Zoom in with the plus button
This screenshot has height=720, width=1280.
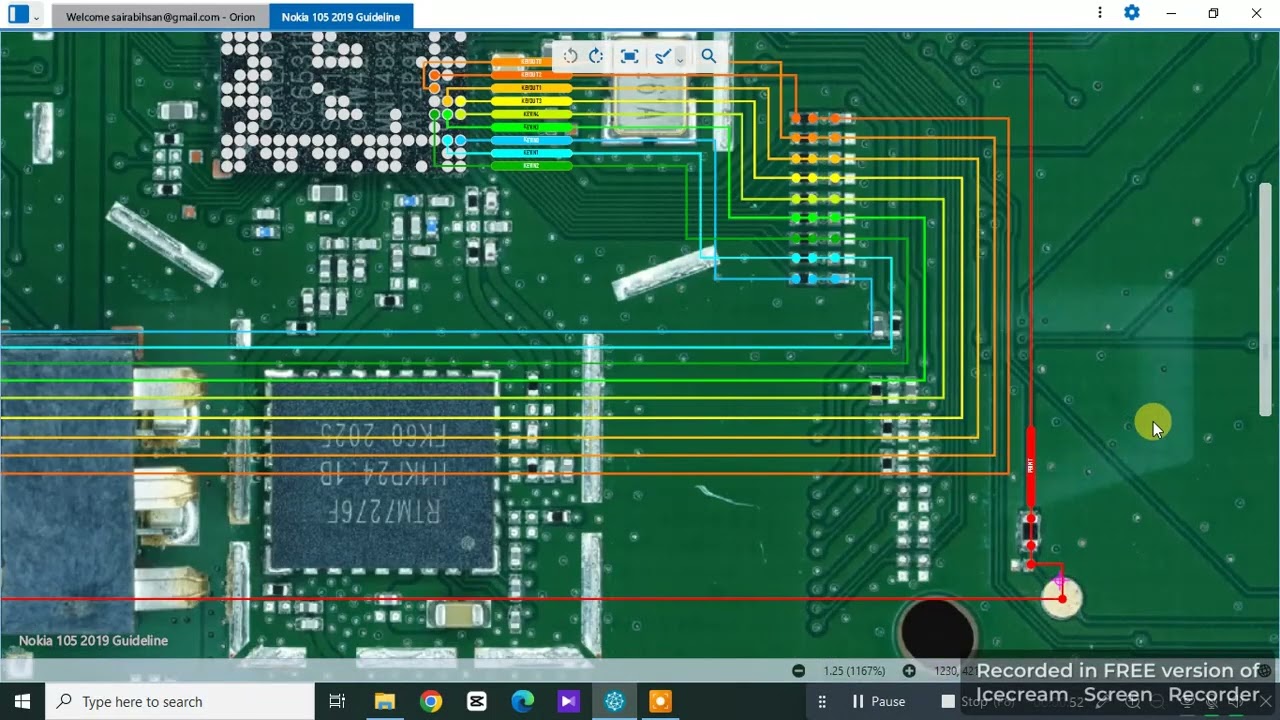909,671
